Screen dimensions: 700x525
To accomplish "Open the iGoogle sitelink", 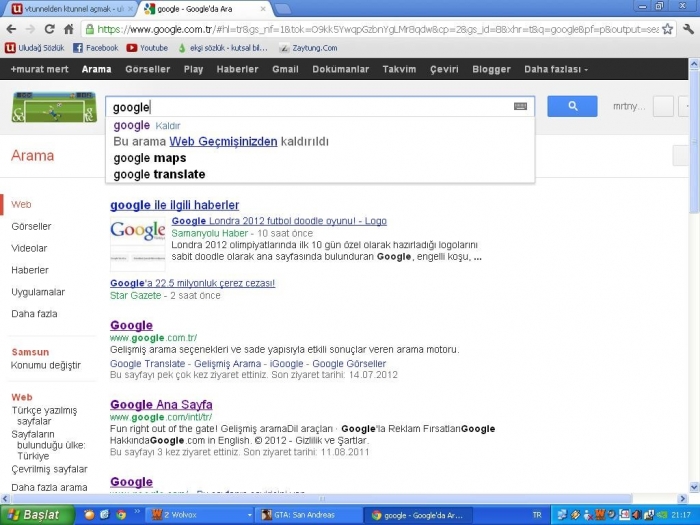I will pyautogui.click(x=286, y=363).
